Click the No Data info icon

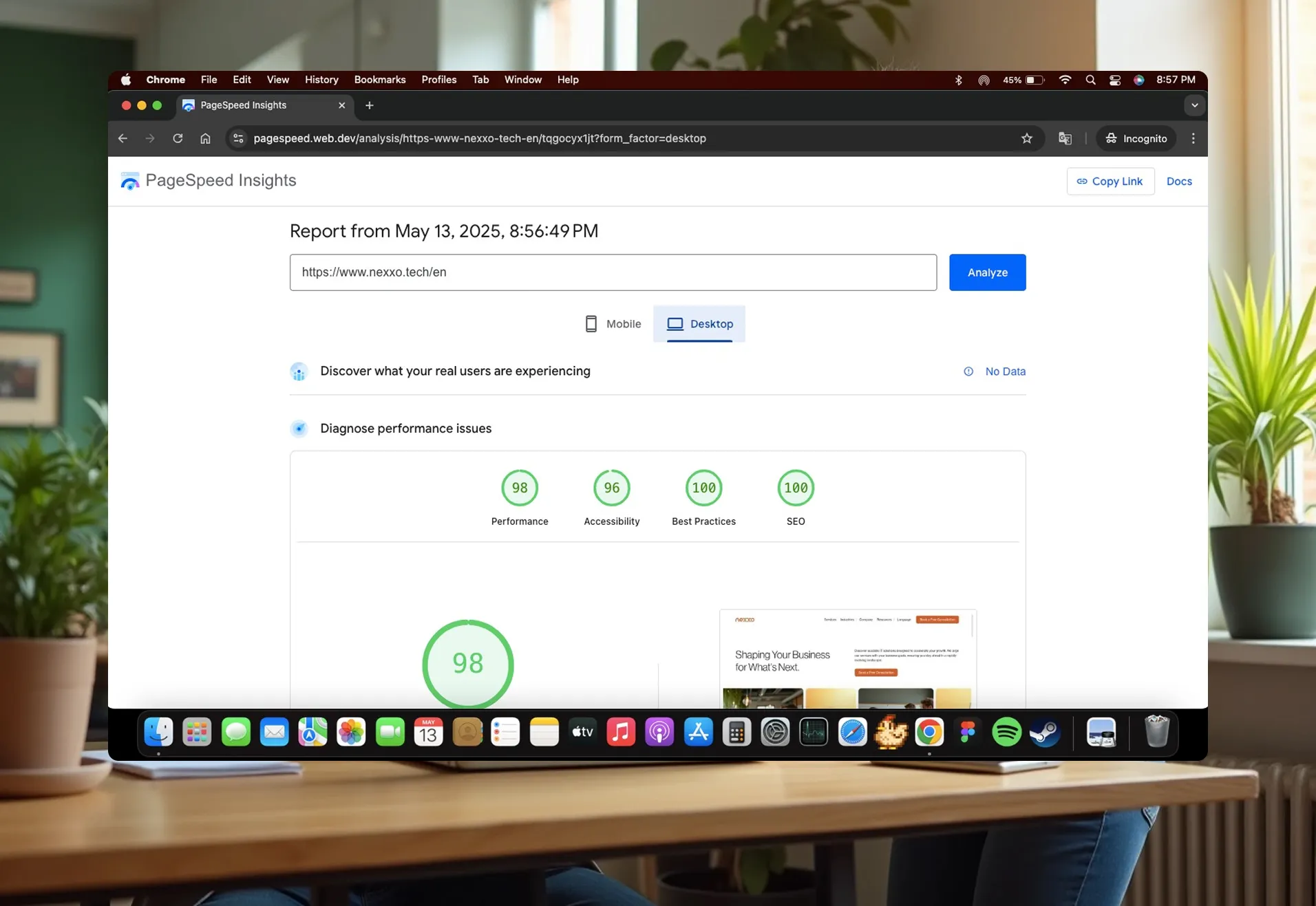[968, 371]
